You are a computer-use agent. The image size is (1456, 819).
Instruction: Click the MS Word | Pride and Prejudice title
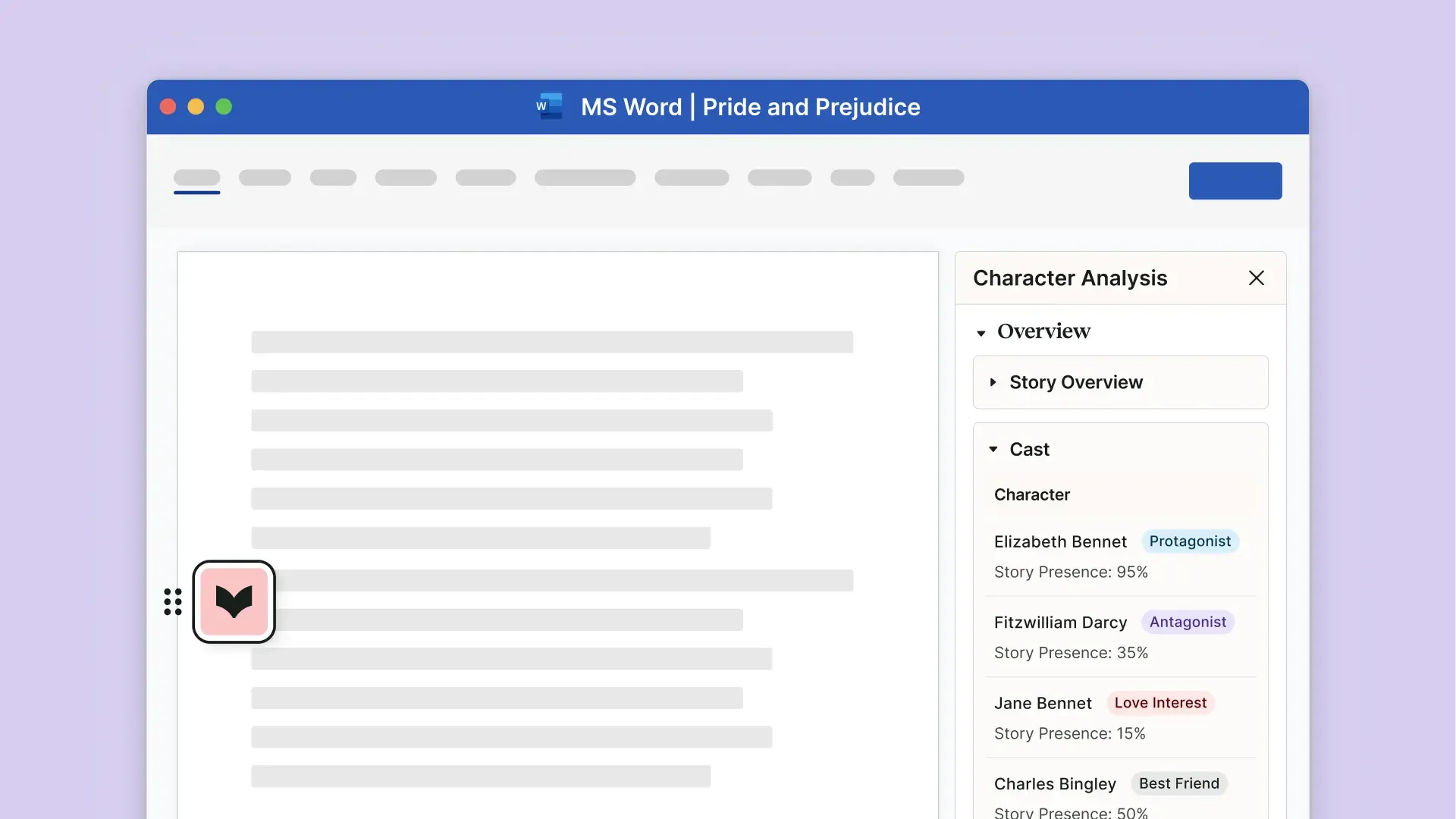[750, 107]
